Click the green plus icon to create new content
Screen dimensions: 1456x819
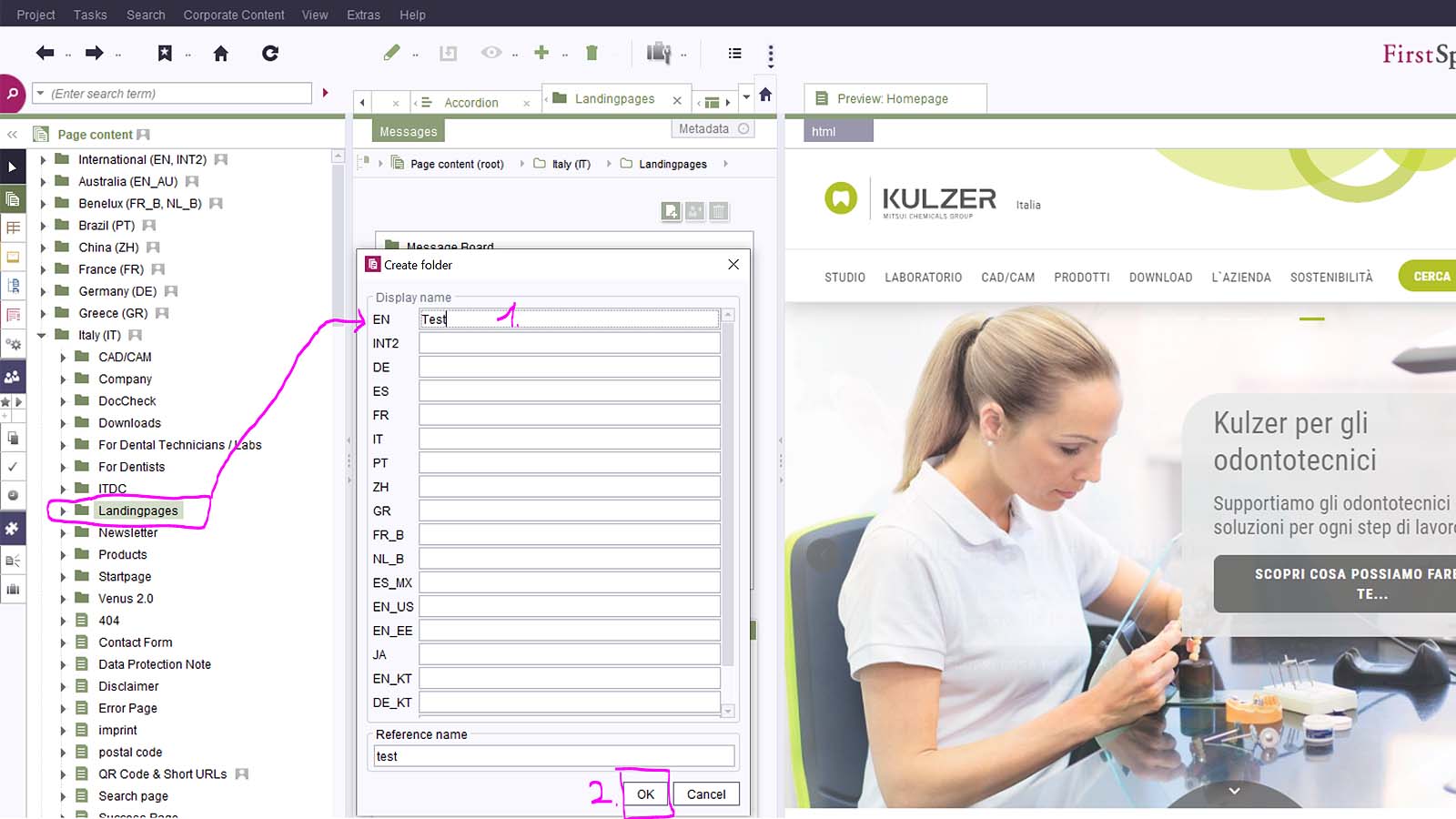coord(541,53)
